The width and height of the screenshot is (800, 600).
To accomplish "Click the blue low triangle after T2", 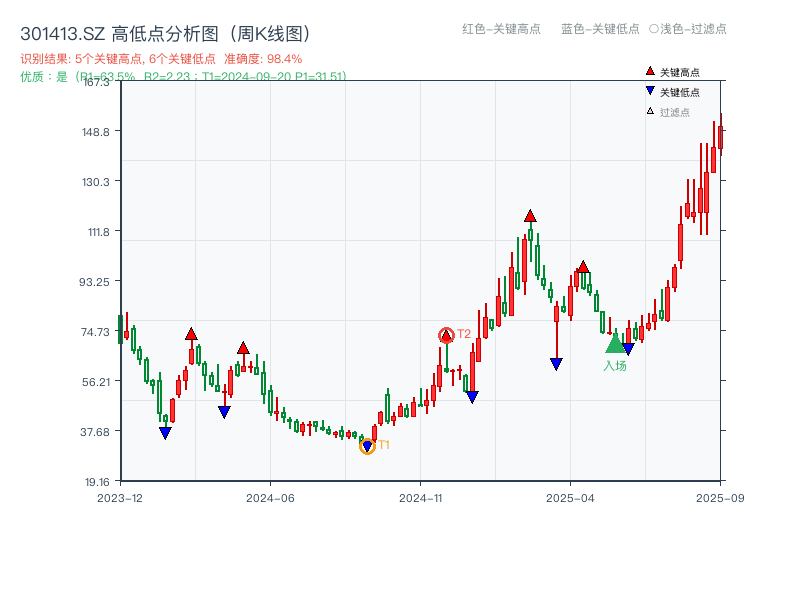I will [472, 397].
